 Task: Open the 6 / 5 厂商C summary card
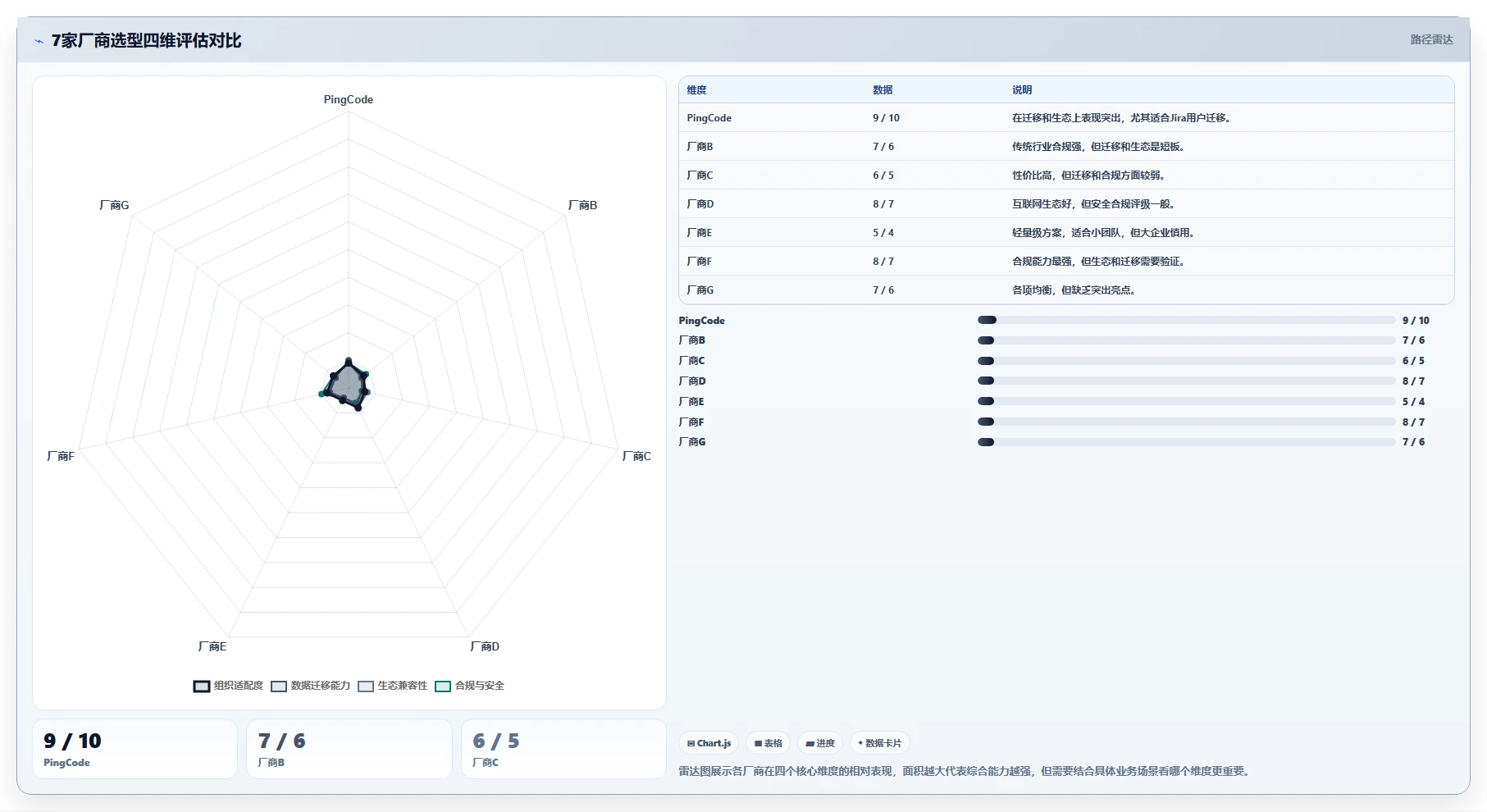563,749
